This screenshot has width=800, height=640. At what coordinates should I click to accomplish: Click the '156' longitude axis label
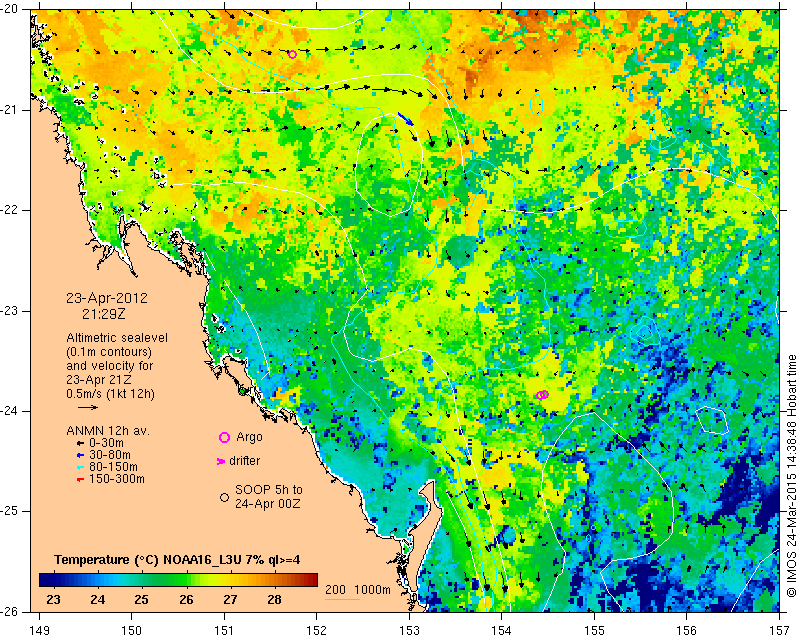(687, 631)
